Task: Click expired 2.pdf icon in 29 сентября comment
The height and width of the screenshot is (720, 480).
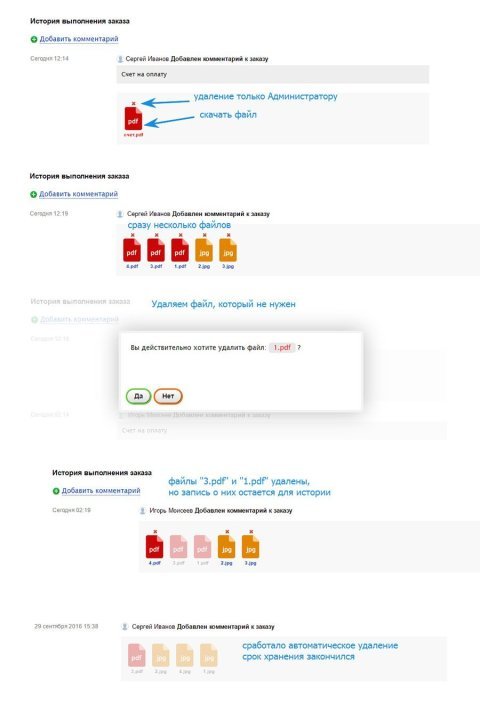Action: tap(136, 656)
